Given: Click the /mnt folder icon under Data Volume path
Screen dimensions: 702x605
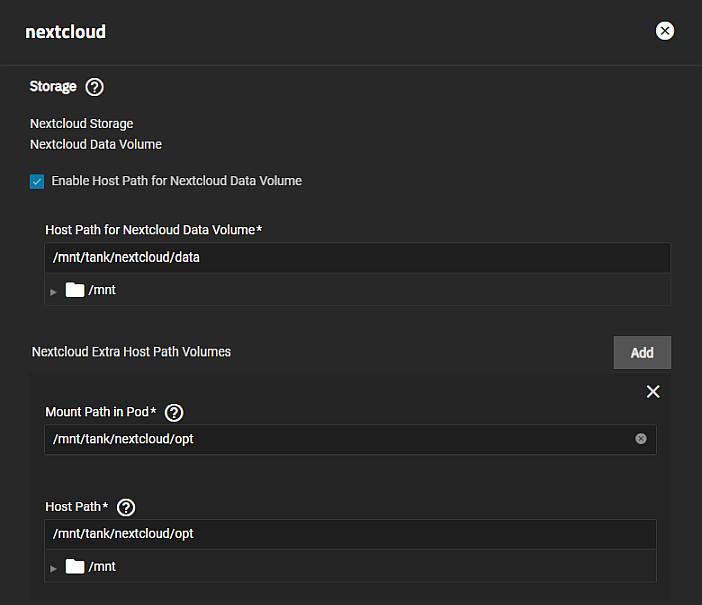Looking at the screenshot, I should coord(75,291).
